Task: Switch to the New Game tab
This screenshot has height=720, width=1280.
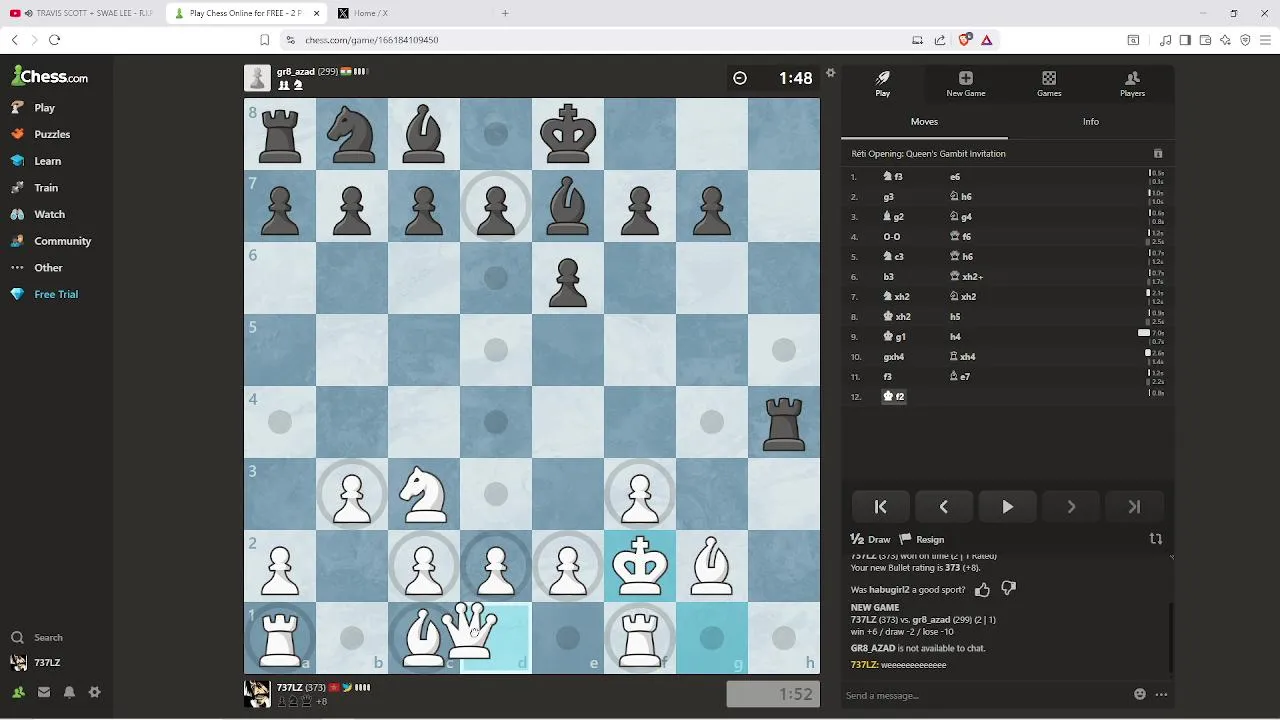Action: (x=966, y=84)
